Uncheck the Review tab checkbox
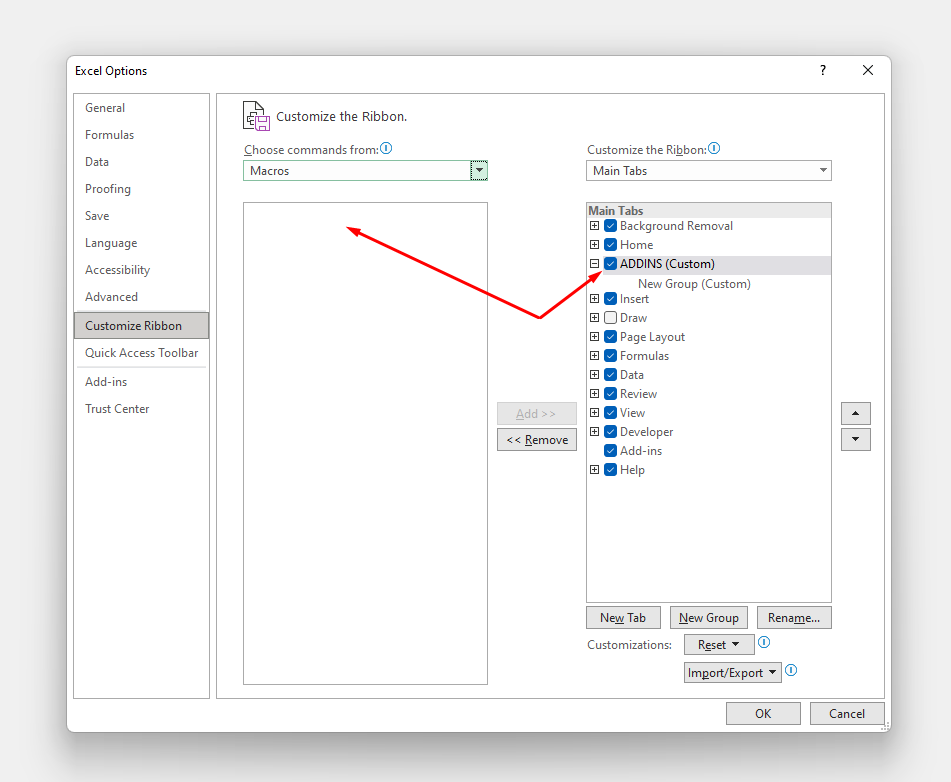Viewport: 951px width, 782px height. 611,394
